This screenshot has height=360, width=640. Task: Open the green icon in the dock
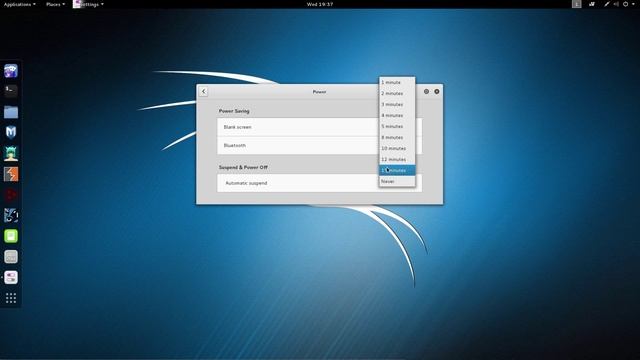pos(11,236)
